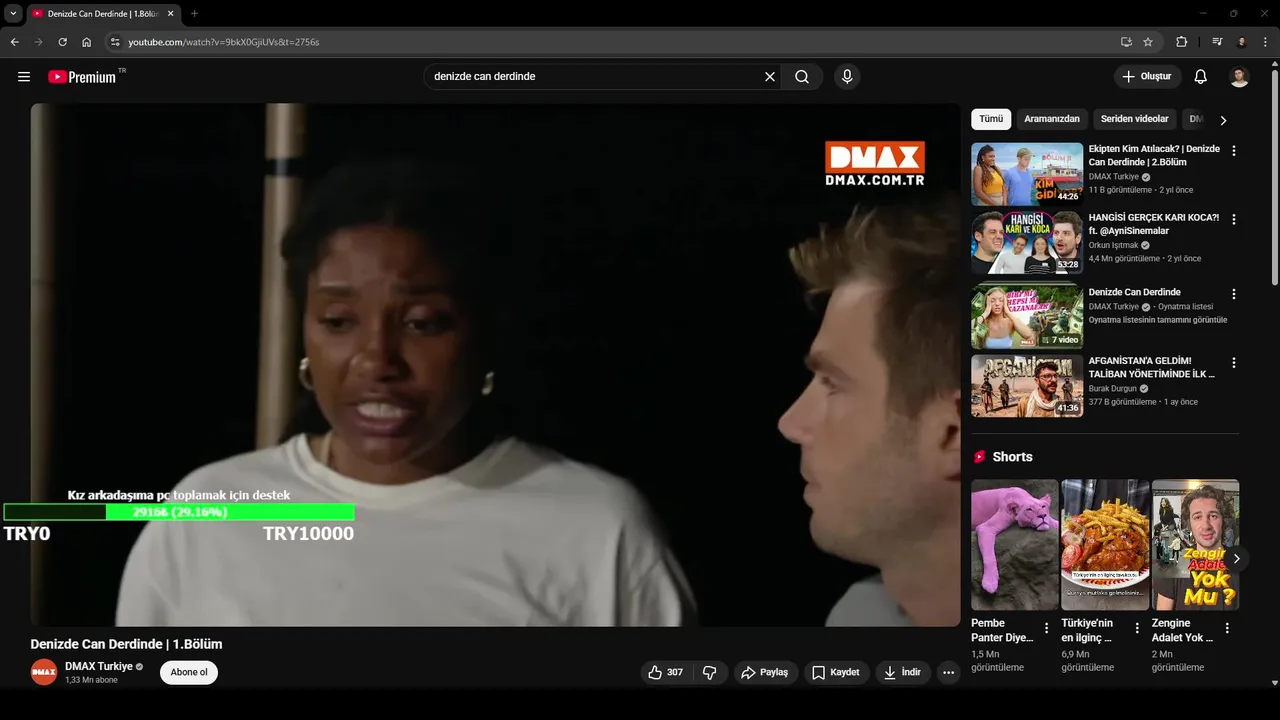The image size is (1280, 720).
Task: Like the video with thumbs up
Action: pyautogui.click(x=667, y=673)
